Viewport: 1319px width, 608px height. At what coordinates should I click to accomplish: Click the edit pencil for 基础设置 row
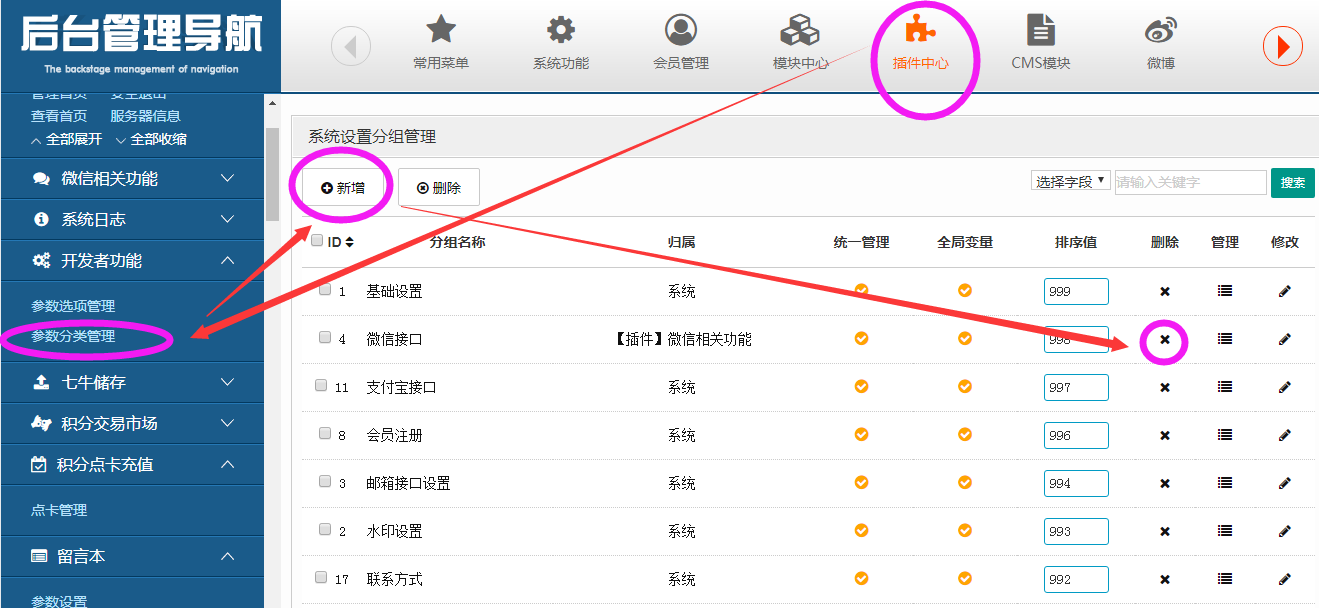1285,291
